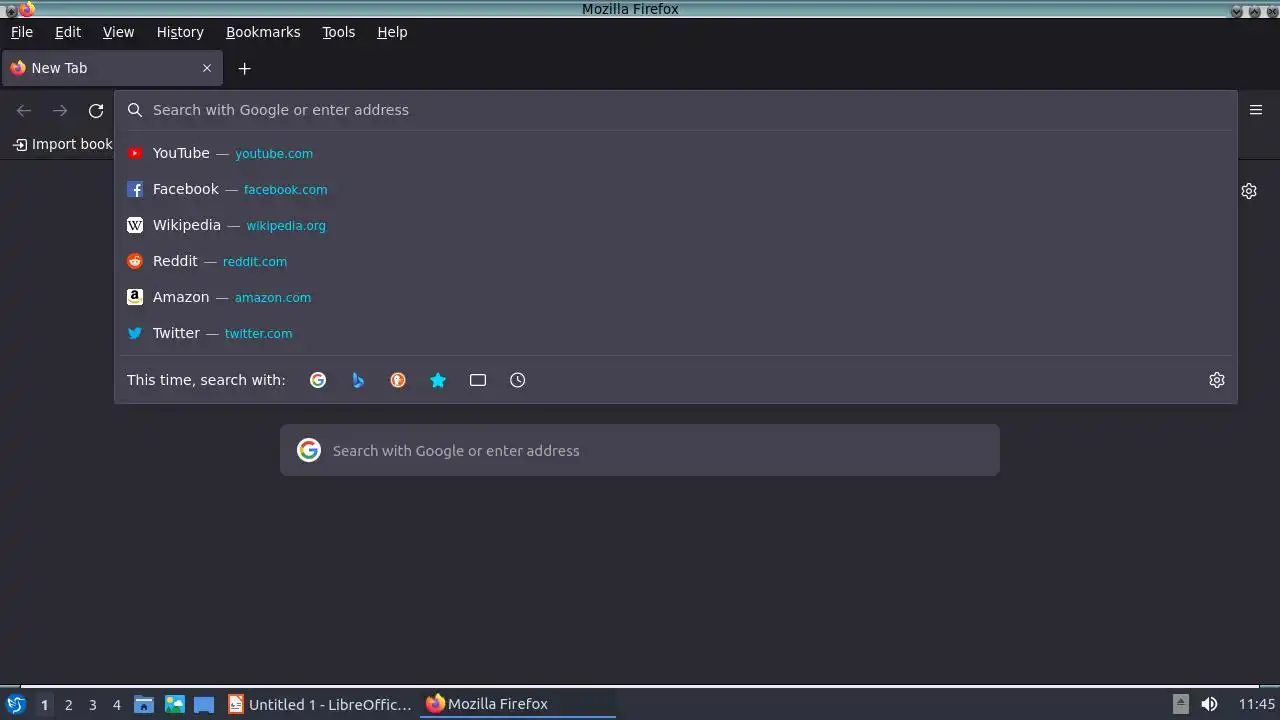This screenshot has width=1280, height=720.
Task: Open the new tab page personalize gear
Action: click(1249, 191)
